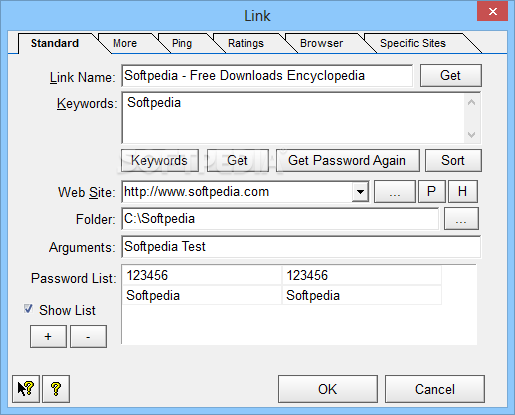The width and height of the screenshot is (515, 415).
Task: Click in the Link Name field
Action: point(267,76)
